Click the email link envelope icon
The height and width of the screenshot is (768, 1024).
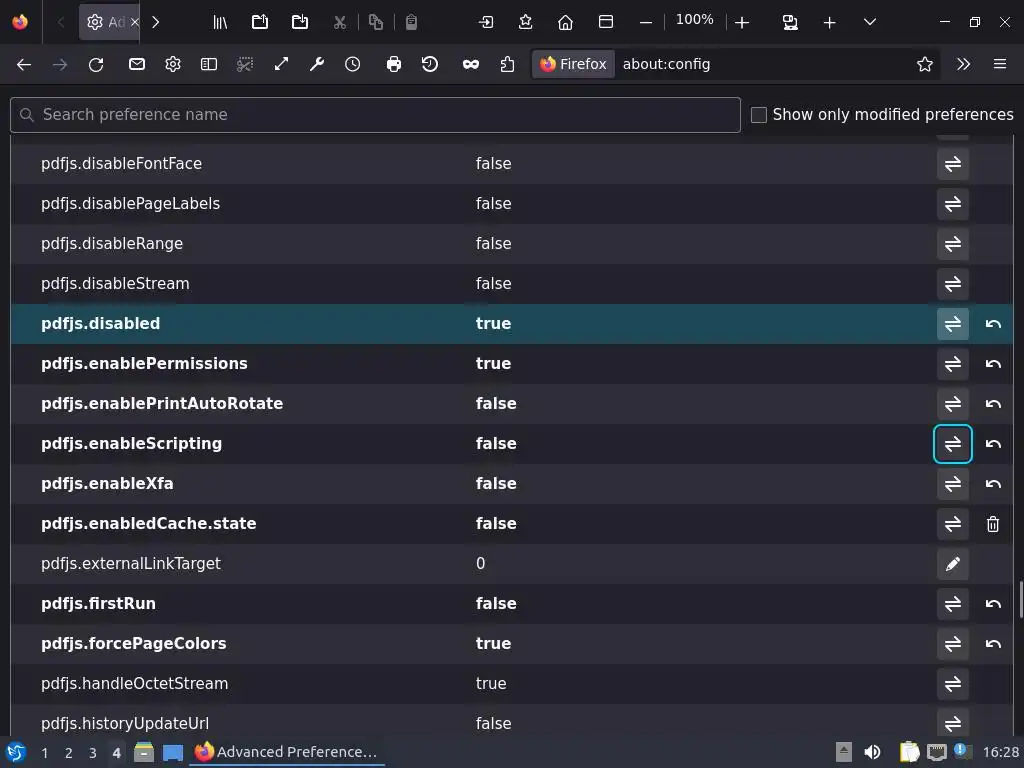pyautogui.click(x=136, y=64)
